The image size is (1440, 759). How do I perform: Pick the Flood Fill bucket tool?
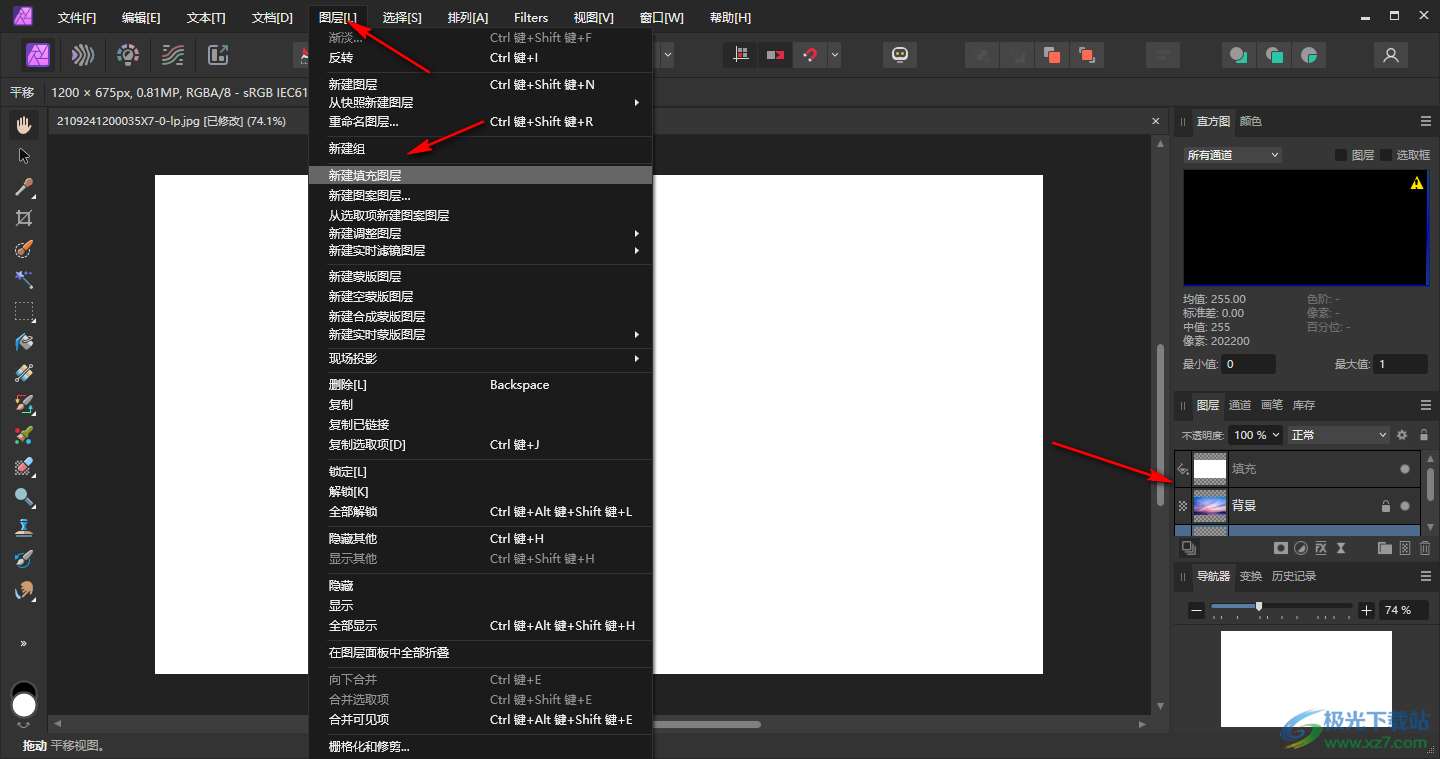(x=24, y=342)
